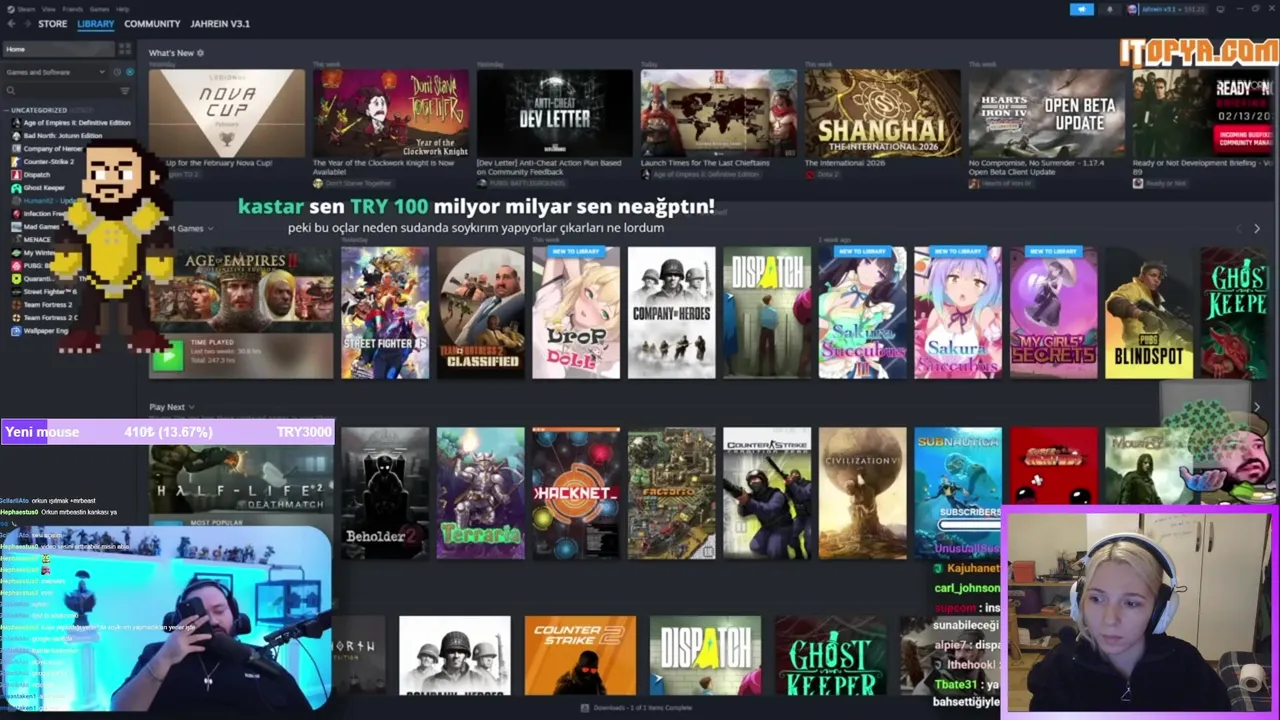Image resolution: width=1280 pixels, height=720 pixels.
Task: Switch to the COMMUNITY tab
Action: pyautogui.click(x=152, y=24)
